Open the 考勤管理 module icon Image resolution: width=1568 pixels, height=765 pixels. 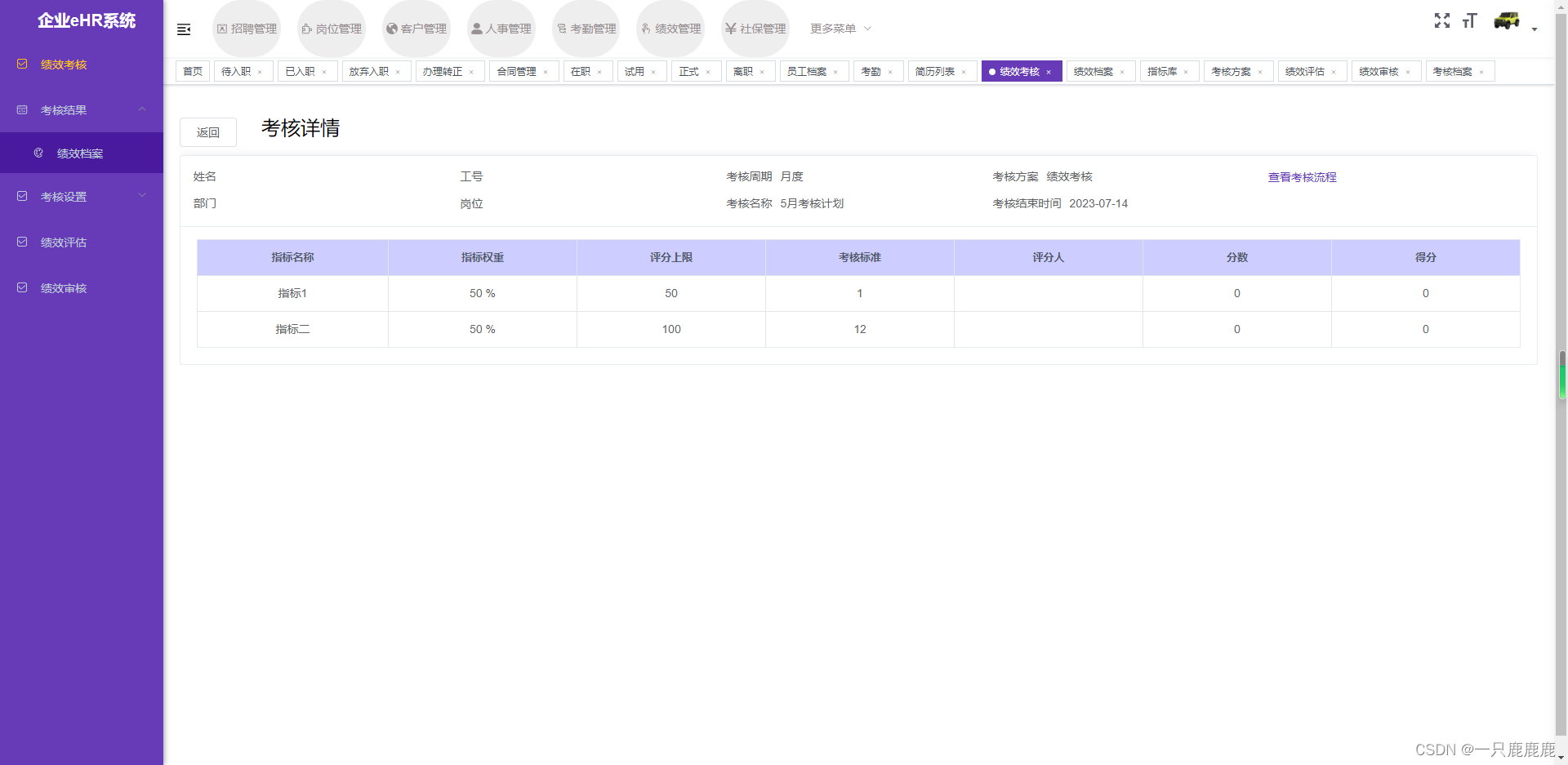(x=586, y=28)
